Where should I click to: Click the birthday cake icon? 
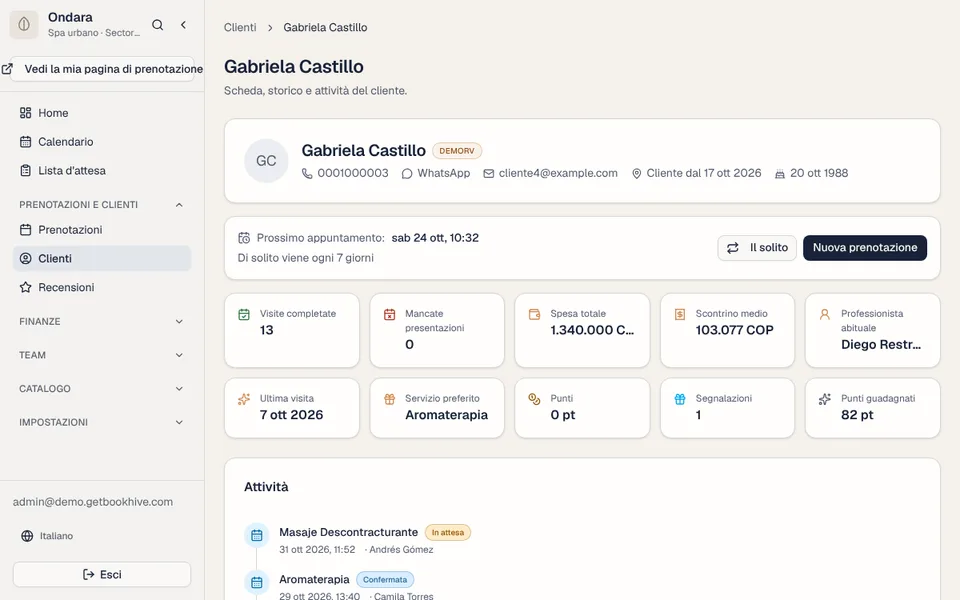(x=780, y=174)
